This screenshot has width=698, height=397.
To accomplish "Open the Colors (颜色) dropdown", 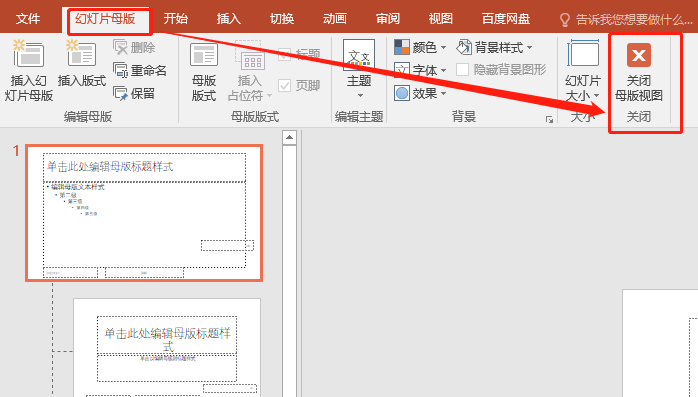I will click(x=420, y=47).
